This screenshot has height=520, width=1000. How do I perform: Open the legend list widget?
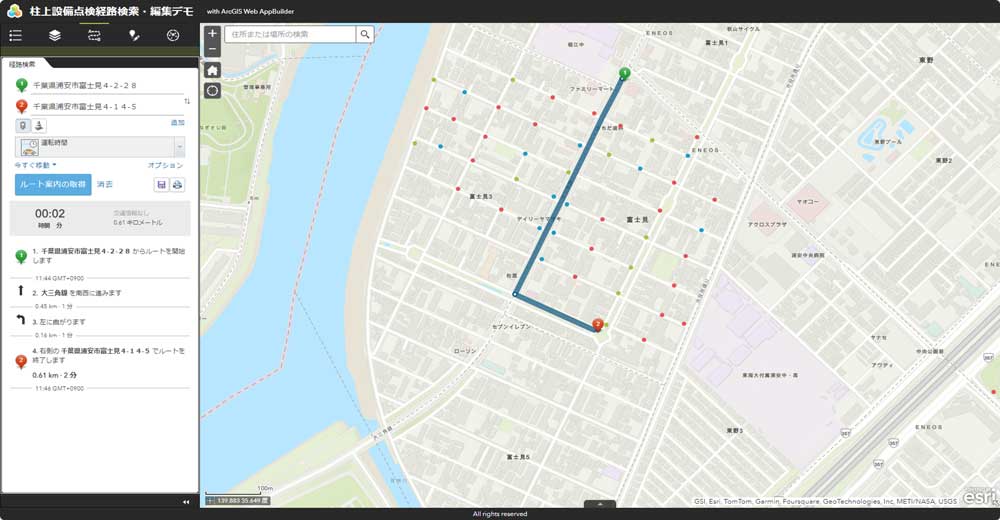coord(15,35)
